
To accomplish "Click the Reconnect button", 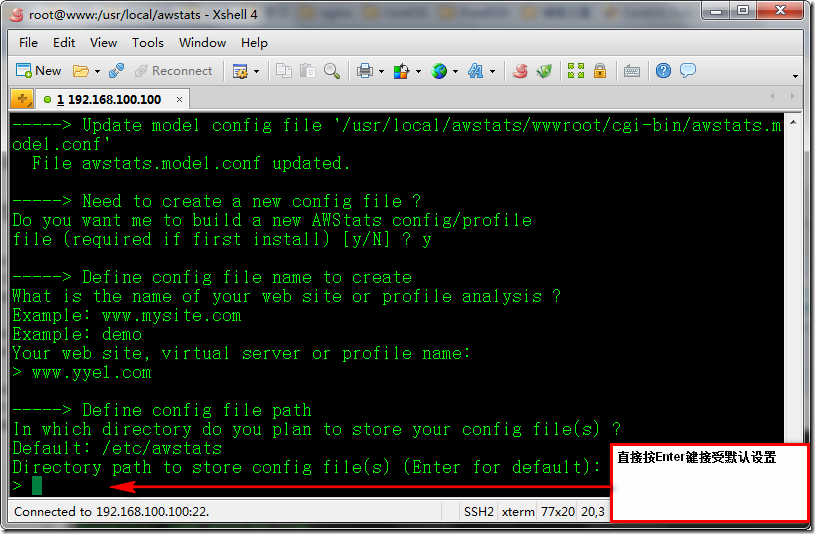I will 174,71.
